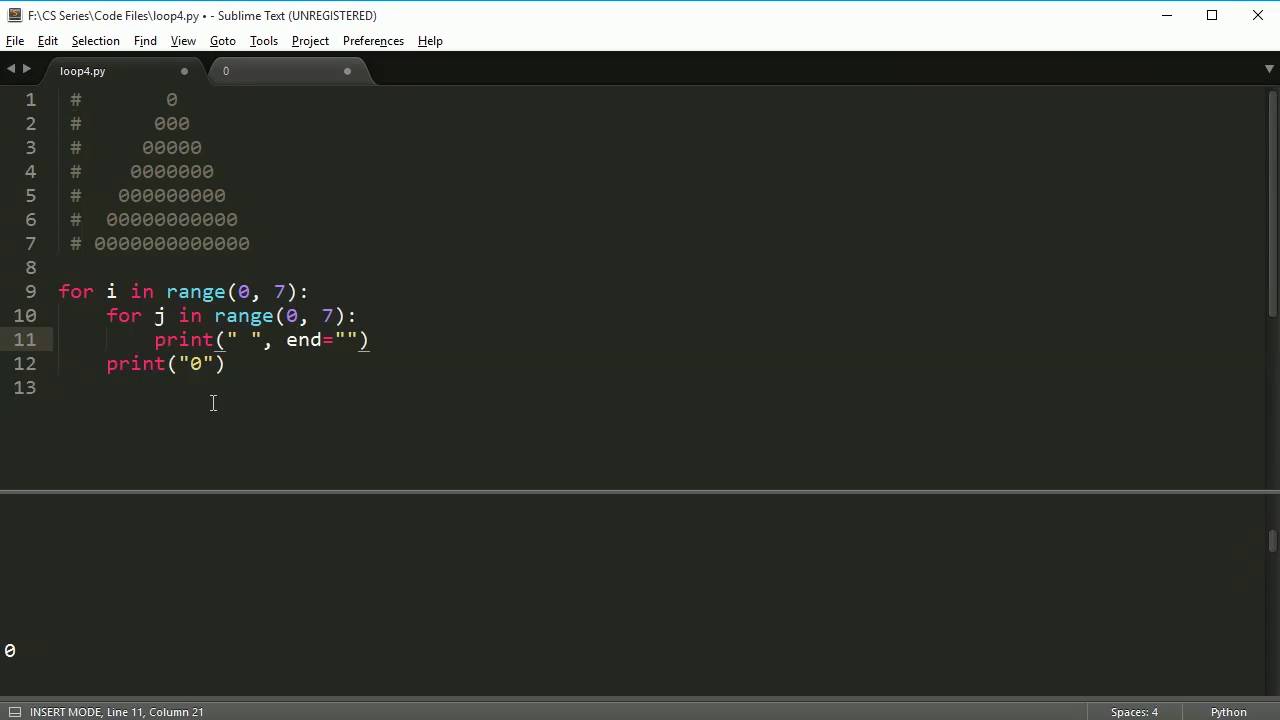Image resolution: width=1280 pixels, height=720 pixels.
Task: Click the comment "0000000" on line 4
Action: pos(172,172)
